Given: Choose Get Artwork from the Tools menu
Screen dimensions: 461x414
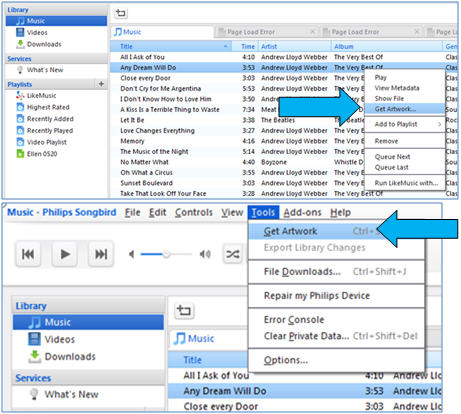Looking at the screenshot, I should click(337, 231).
